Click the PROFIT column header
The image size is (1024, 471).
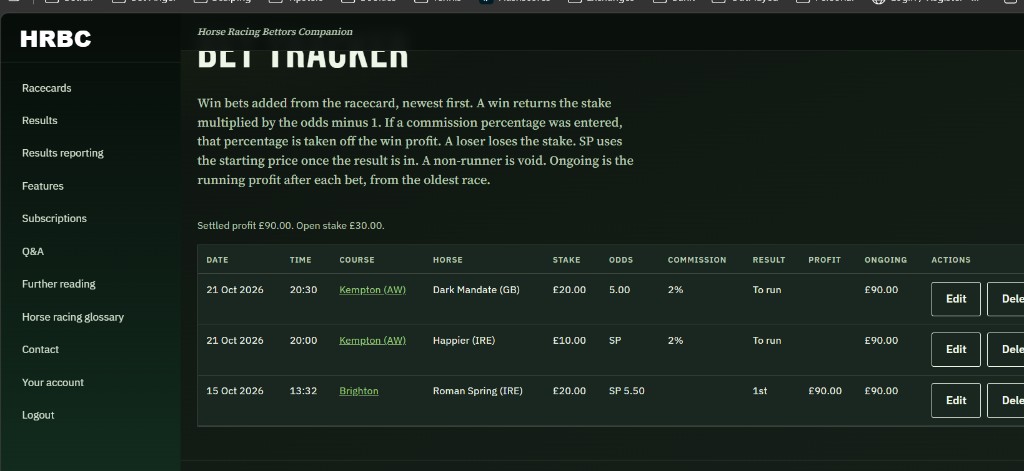click(x=824, y=260)
